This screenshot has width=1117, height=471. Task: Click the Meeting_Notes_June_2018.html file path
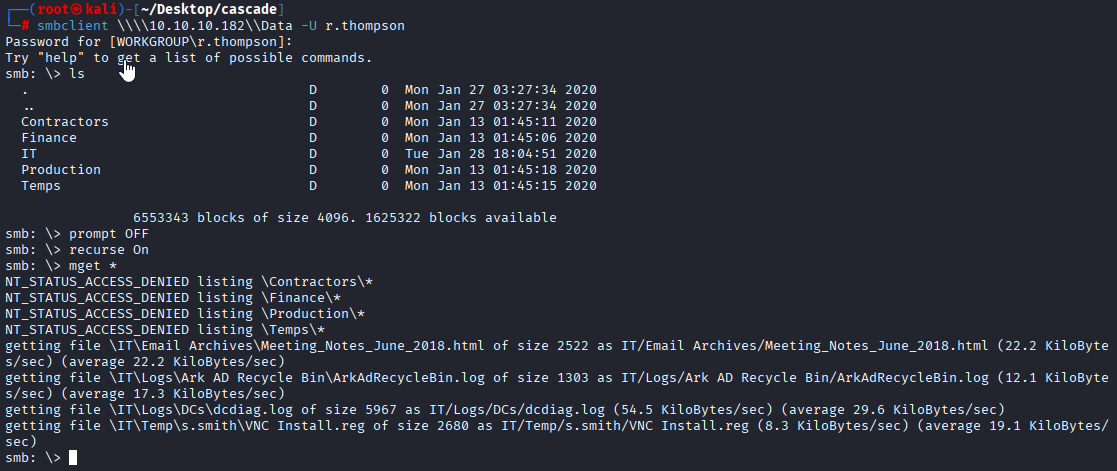coord(296,346)
